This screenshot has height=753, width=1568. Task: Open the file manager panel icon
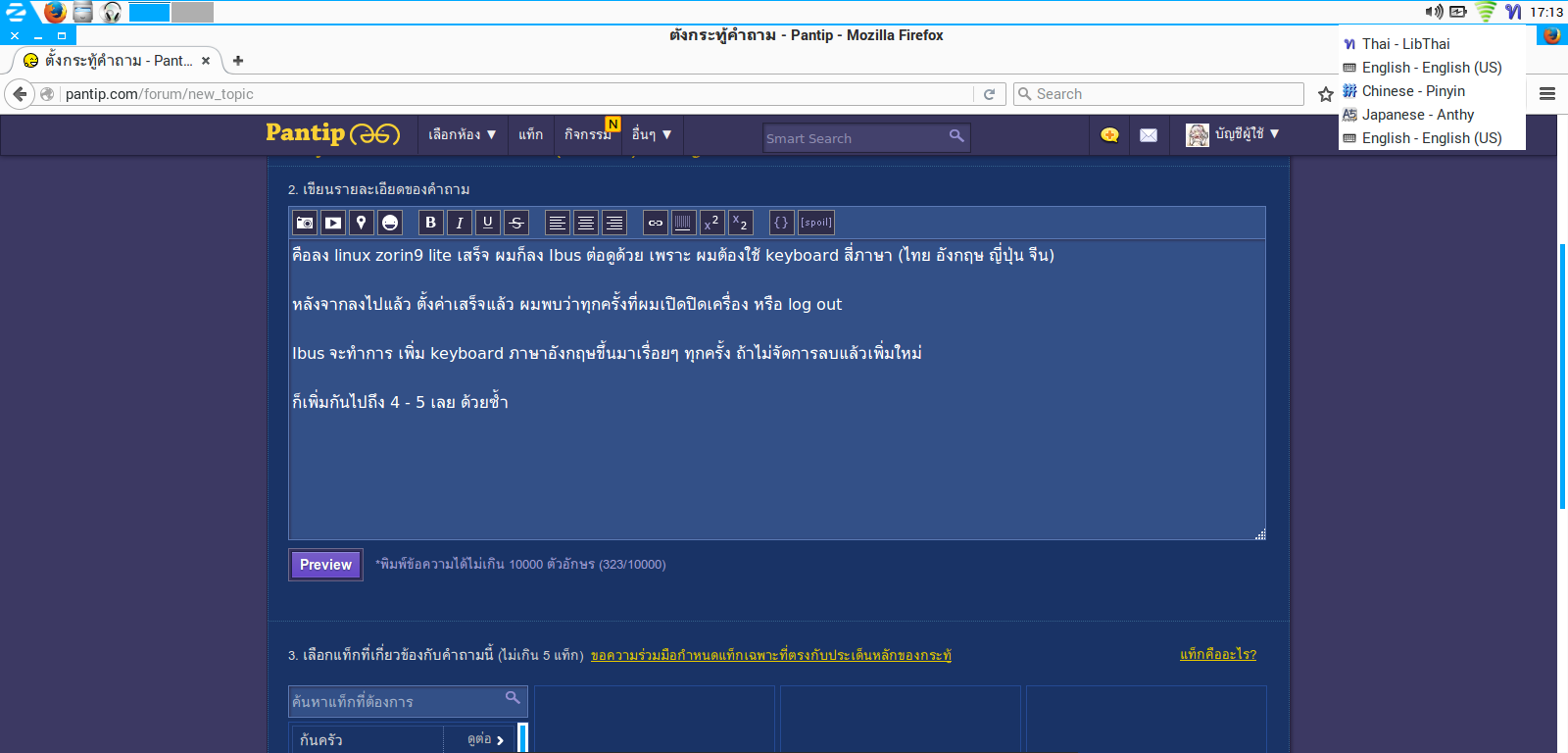pyautogui.click(x=83, y=12)
